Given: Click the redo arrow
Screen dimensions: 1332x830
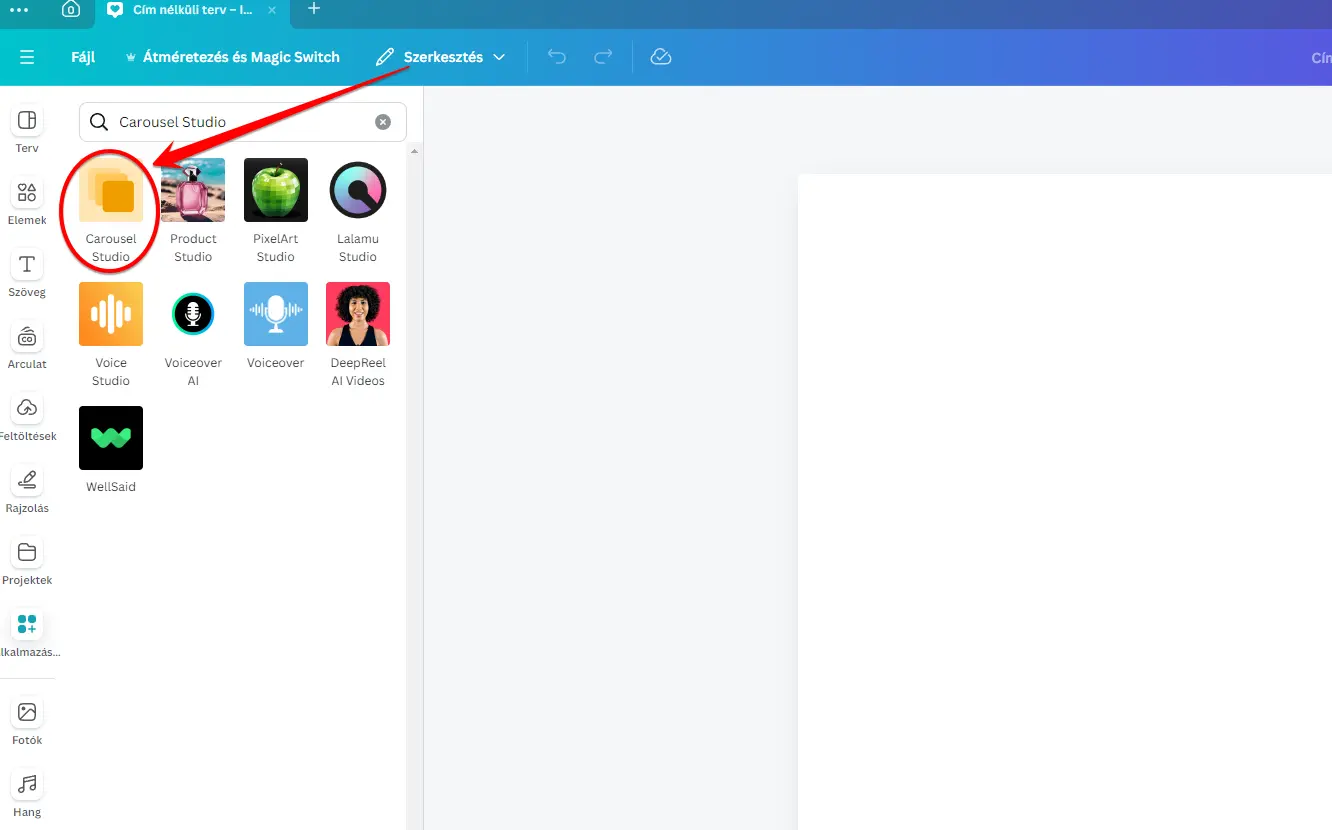Looking at the screenshot, I should click(603, 57).
